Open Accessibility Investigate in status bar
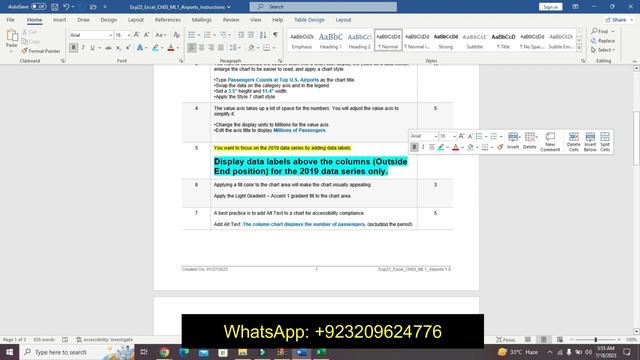The image size is (640, 360). pos(104,340)
